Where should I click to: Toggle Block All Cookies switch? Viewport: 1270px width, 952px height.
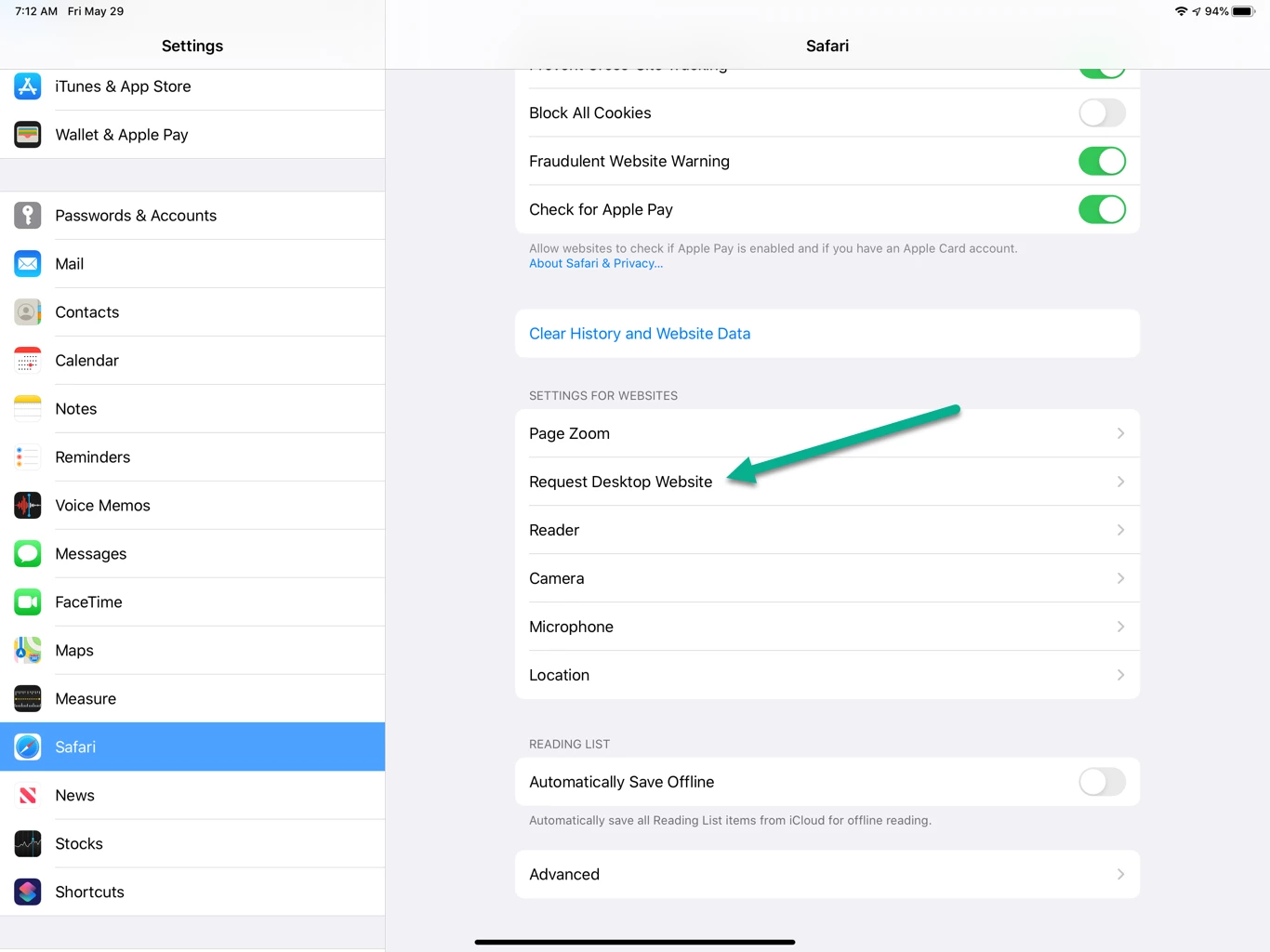1102,113
